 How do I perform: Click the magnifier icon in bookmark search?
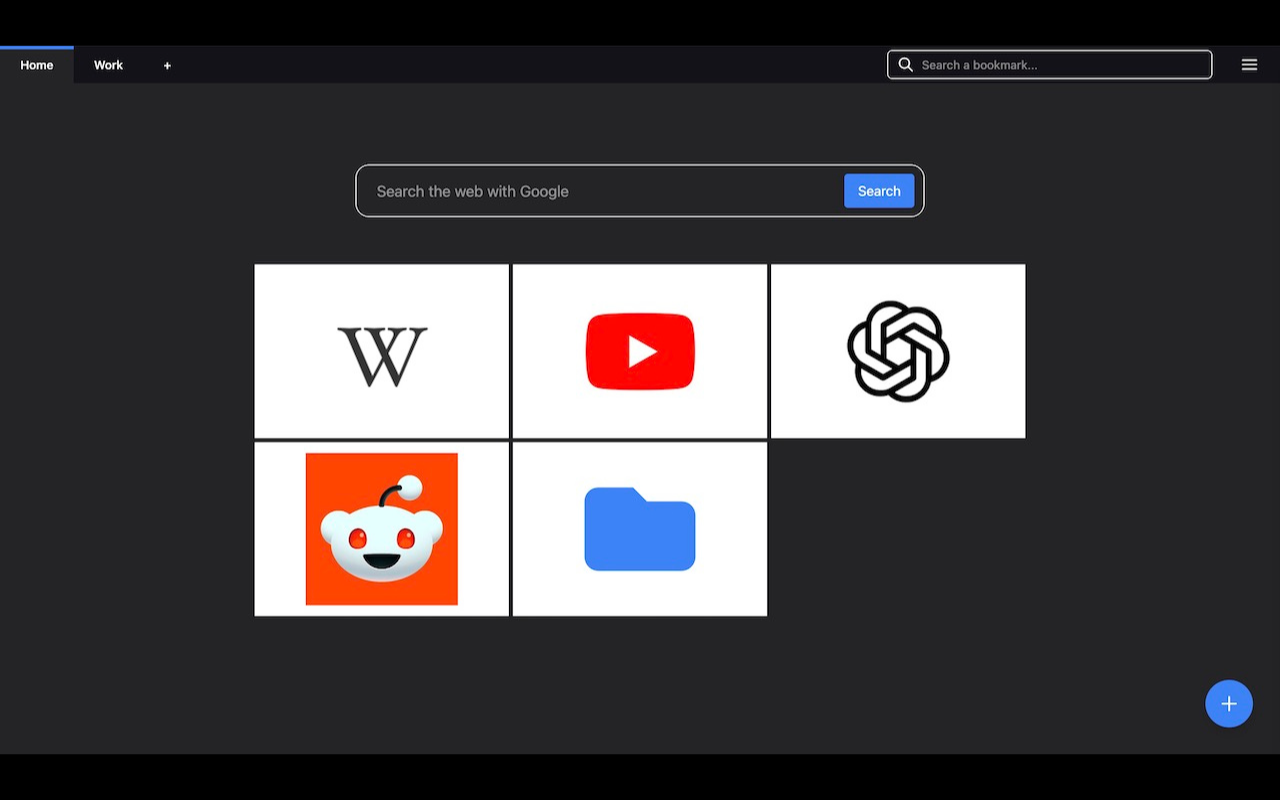click(906, 65)
